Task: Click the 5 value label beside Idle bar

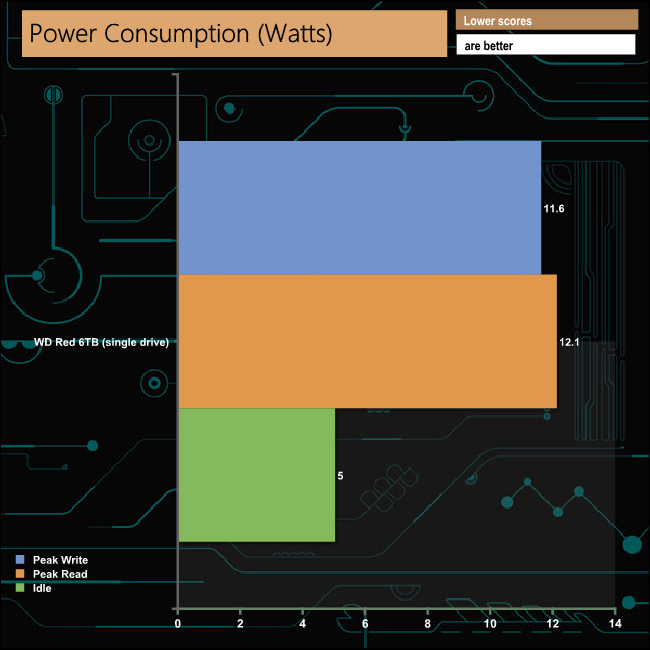Action: (x=340, y=476)
